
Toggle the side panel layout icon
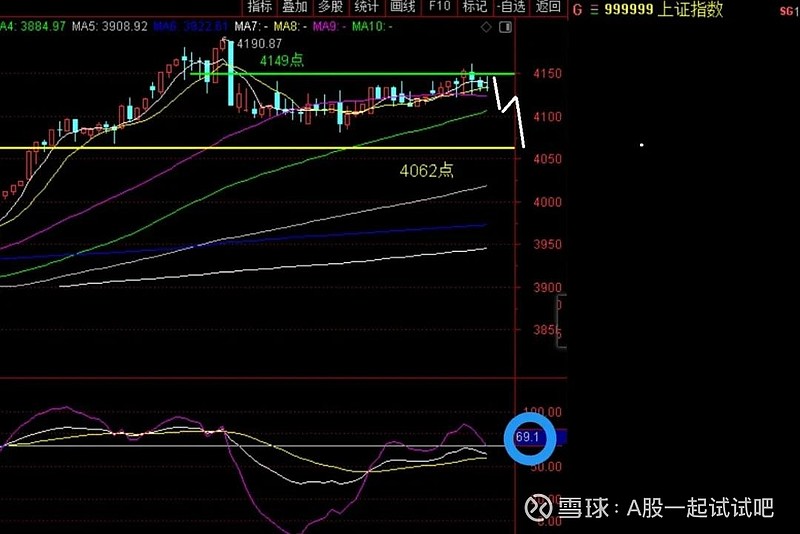(505, 27)
